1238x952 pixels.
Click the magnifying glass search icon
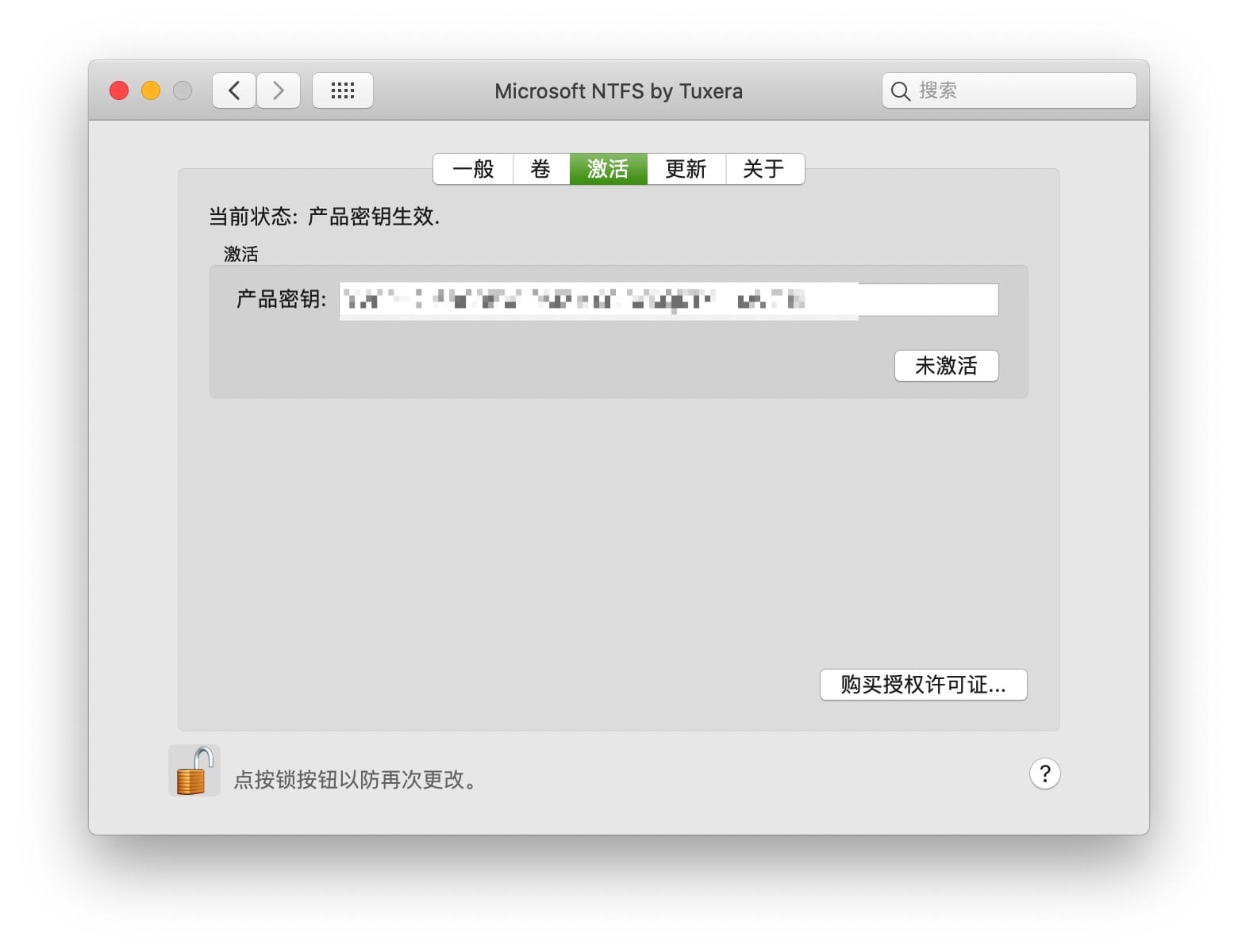coord(900,91)
